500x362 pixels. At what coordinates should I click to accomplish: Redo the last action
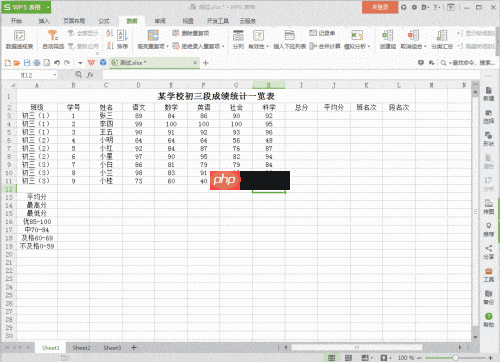tap(67, 63)
